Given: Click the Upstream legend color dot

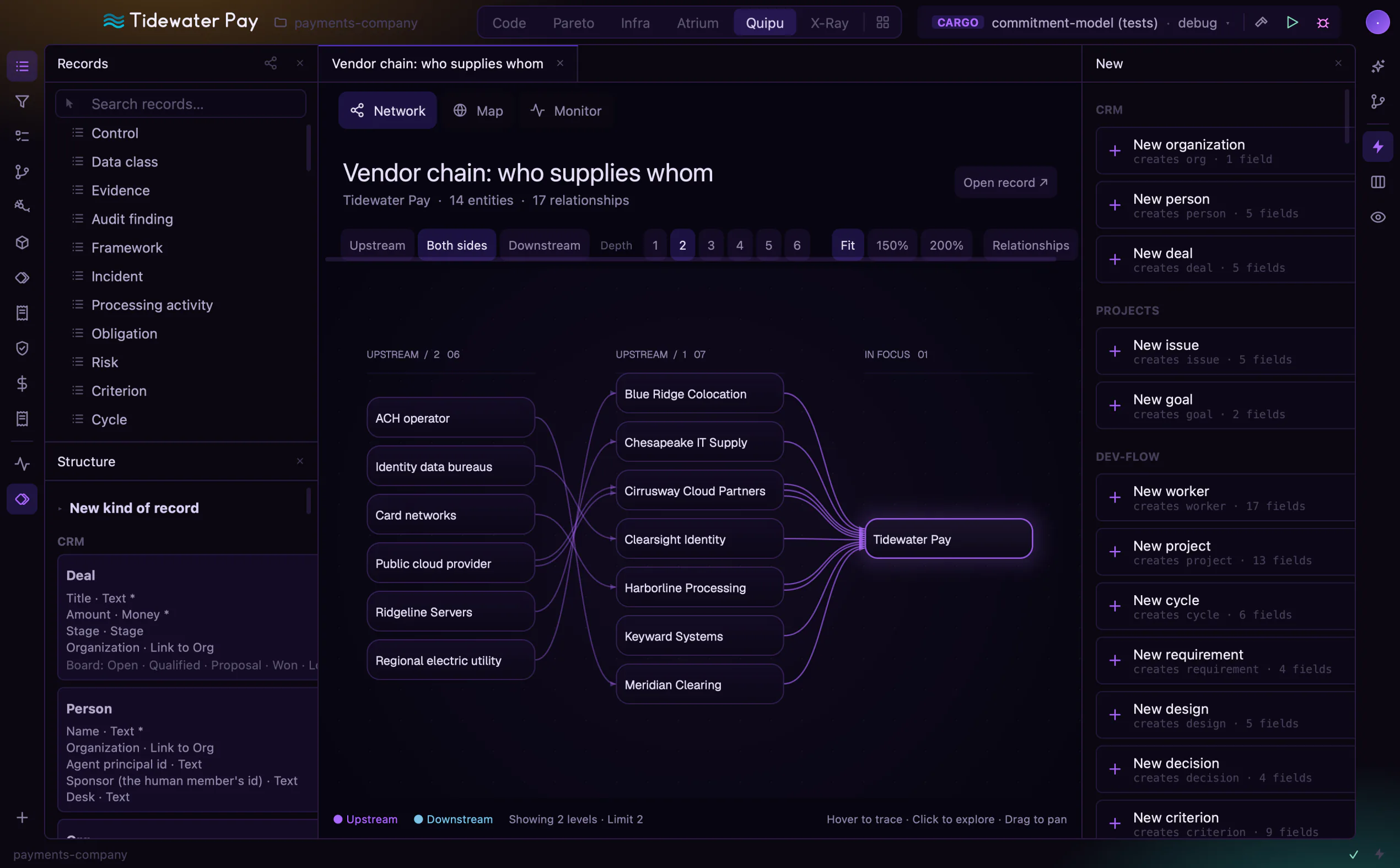Looking at the screenshot, I should (x=338, y=819).
